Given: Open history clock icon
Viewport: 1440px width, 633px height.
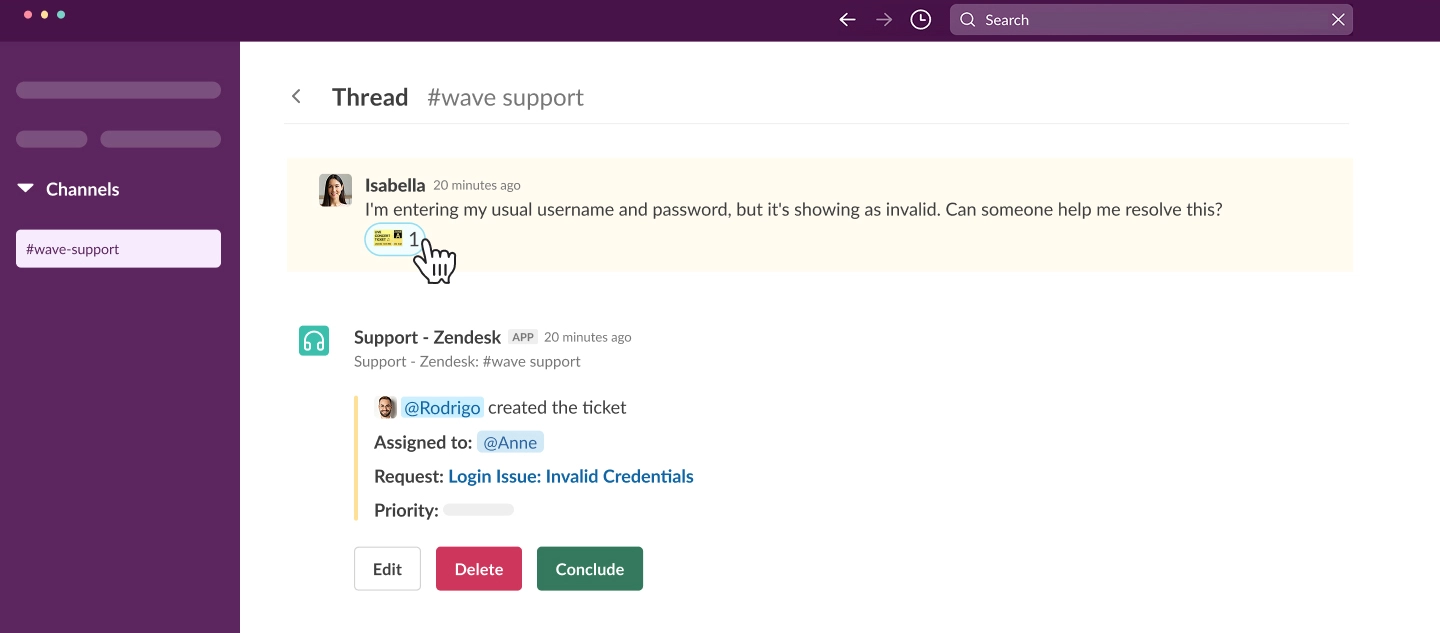Looking at the screenshot, I should point(921,20).
